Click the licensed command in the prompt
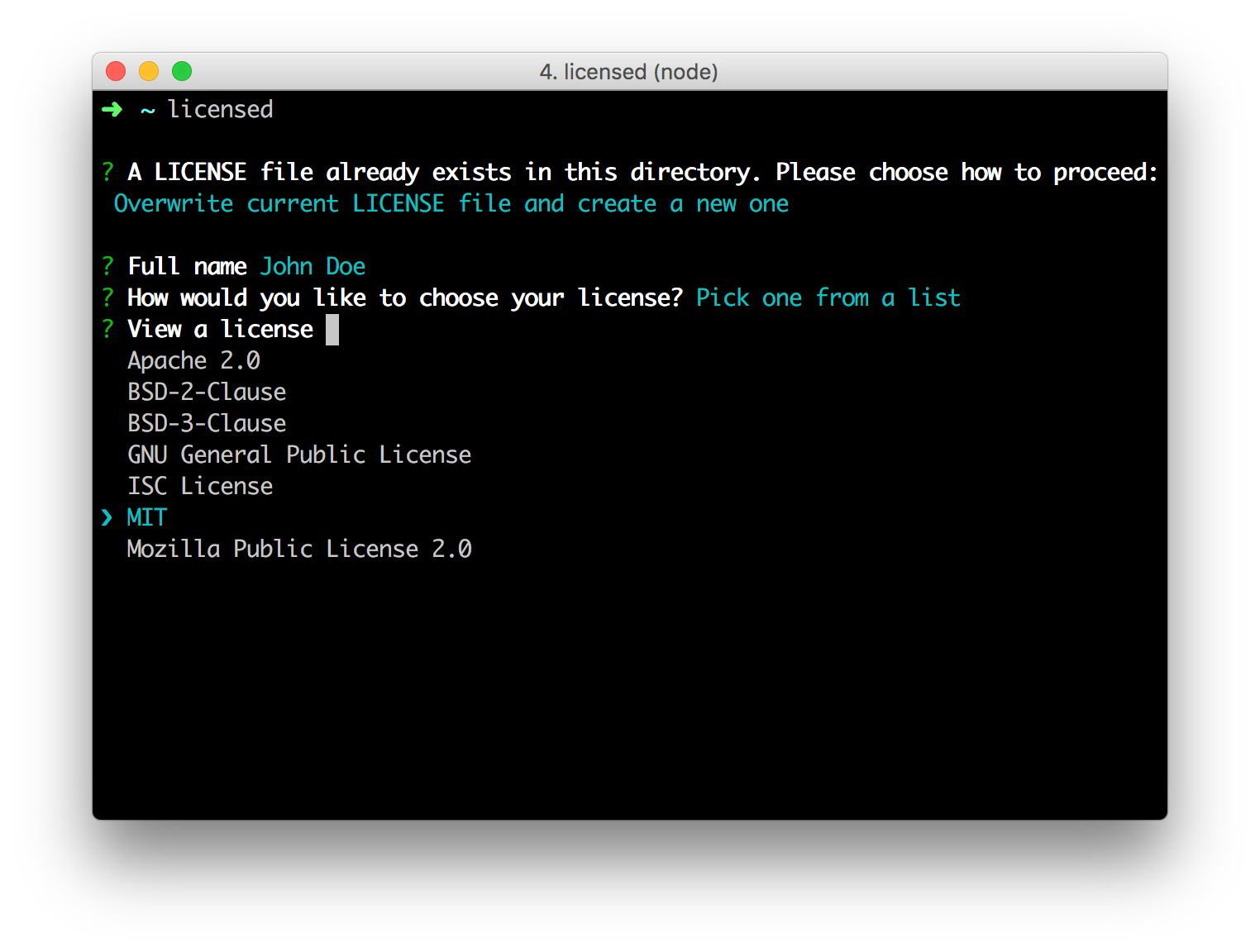Viewport: 1260px width, 952px height. tap(220, 109)
